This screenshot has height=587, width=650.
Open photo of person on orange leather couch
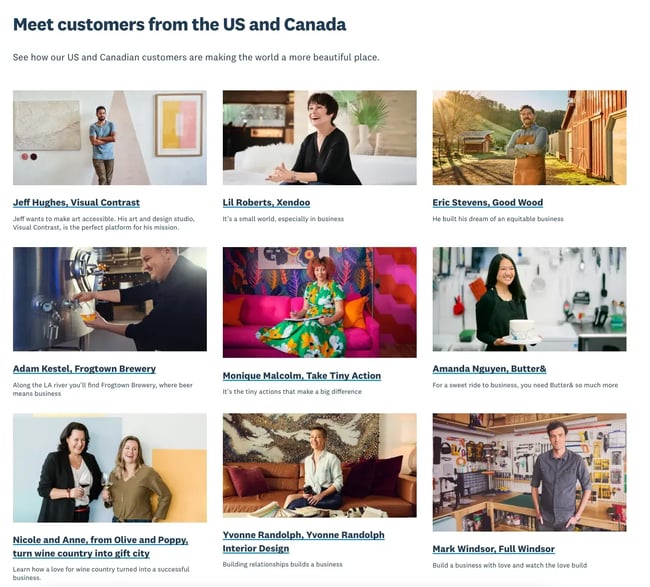(x=319, y=465)
